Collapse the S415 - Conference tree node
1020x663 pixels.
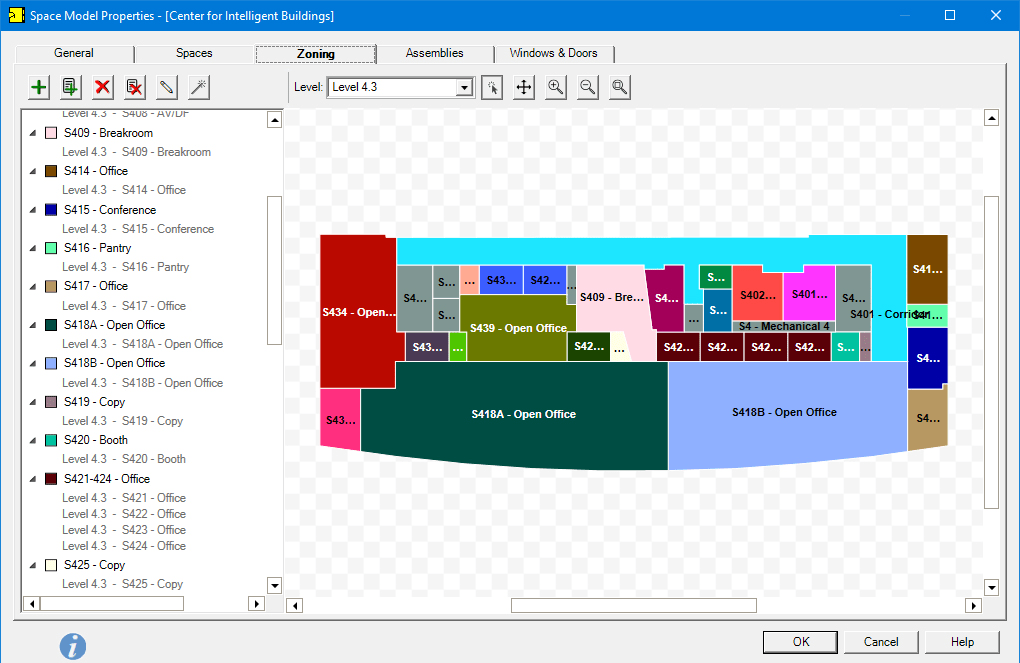[x=31, y=209]
